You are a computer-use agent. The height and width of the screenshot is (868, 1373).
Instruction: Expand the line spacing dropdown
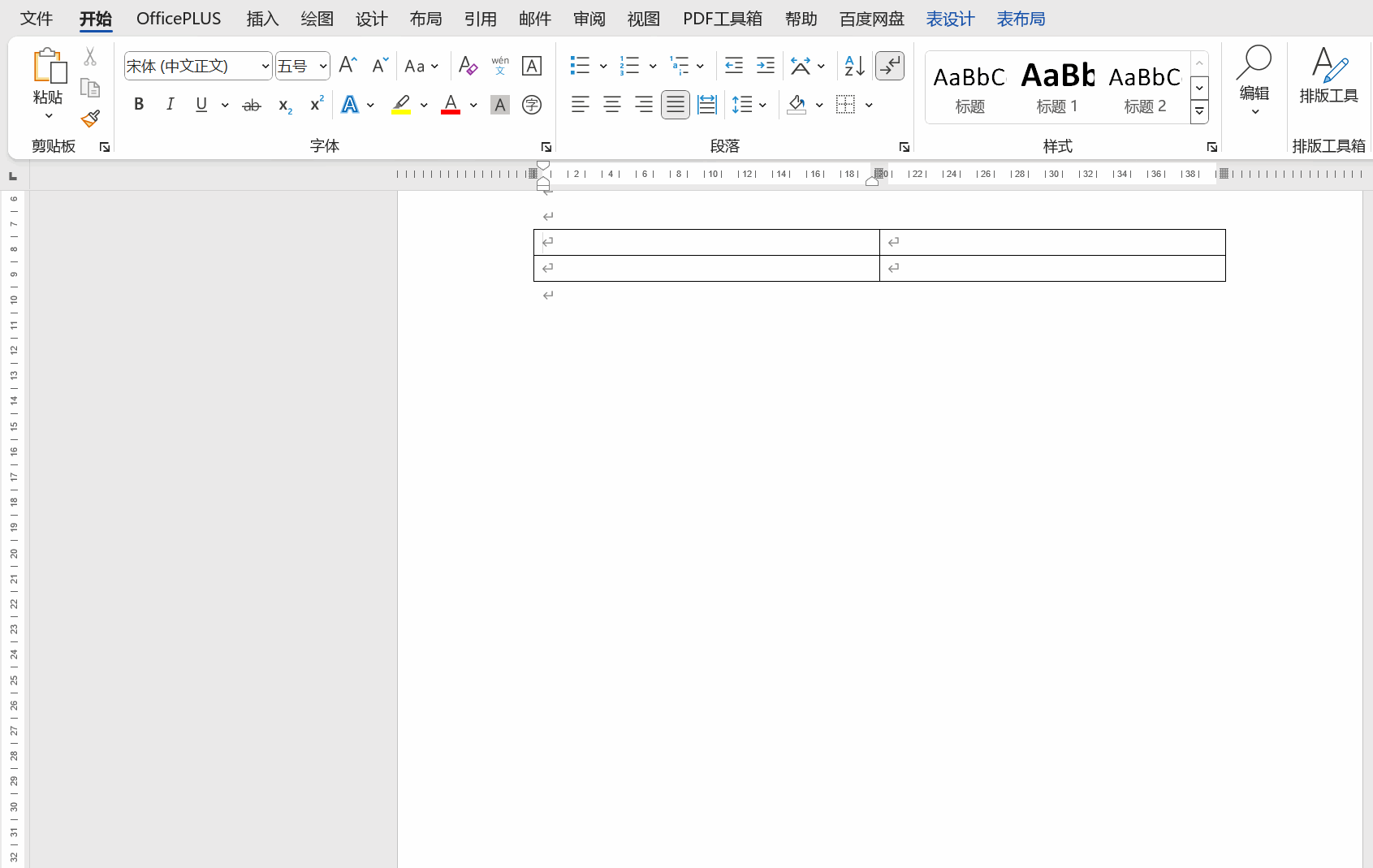coord(762,105)
